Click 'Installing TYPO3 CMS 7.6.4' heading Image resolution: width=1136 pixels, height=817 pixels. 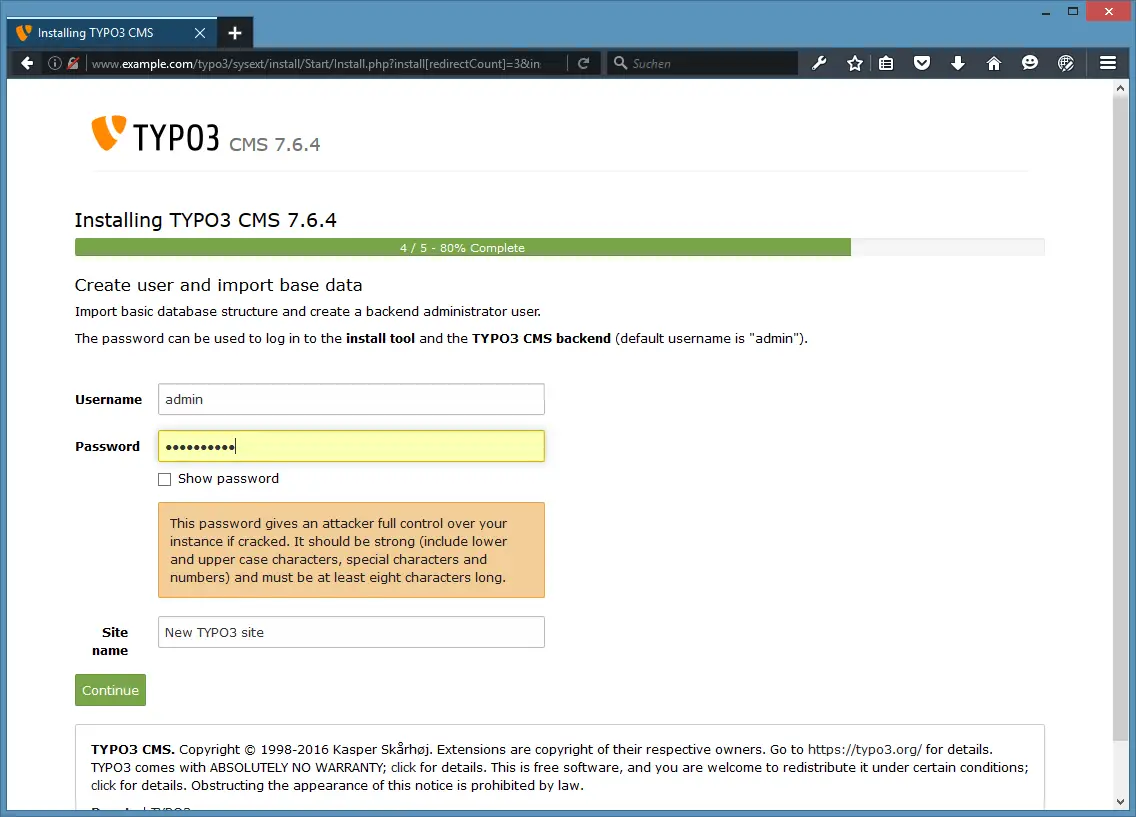pyautogui.click(x=206, y=220)
